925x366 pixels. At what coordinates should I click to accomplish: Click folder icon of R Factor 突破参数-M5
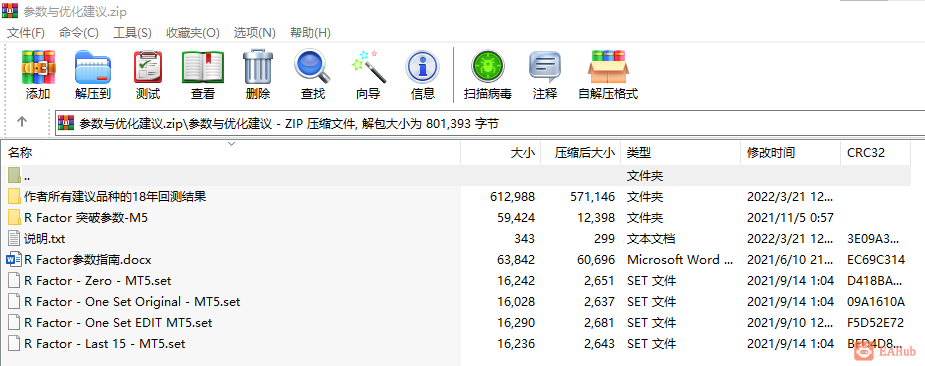click(15, 217)
